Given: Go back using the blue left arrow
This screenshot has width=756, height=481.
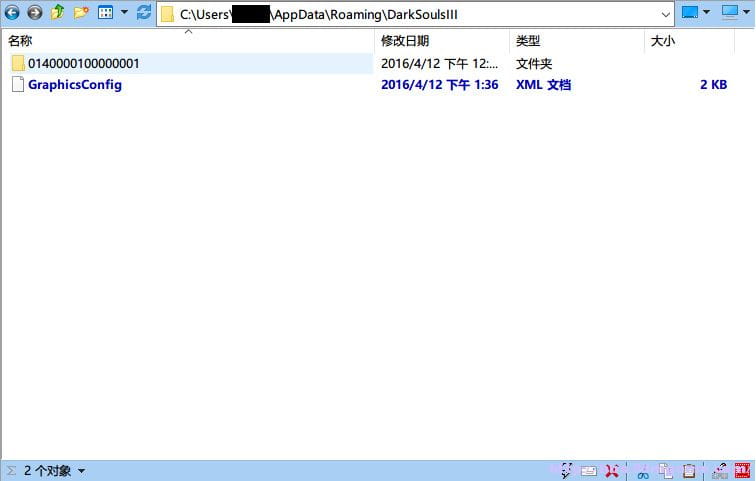Looking at the screenshot, I should pos(12,13).
